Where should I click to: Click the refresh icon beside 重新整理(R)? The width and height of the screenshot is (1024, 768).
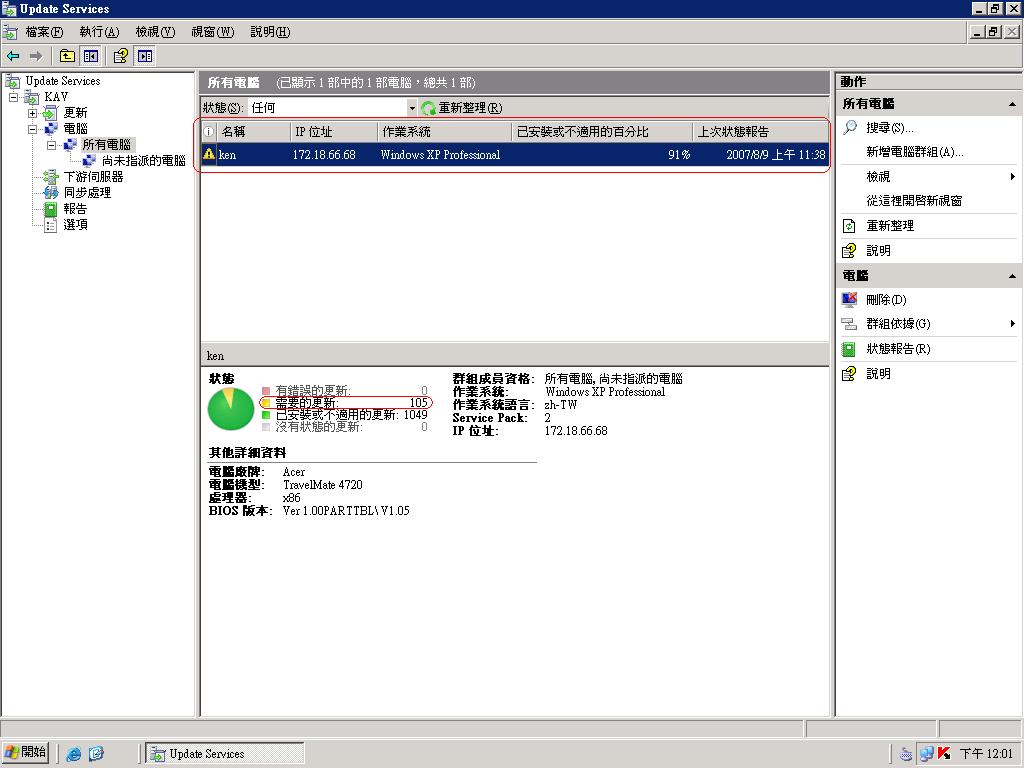[428, 108]
